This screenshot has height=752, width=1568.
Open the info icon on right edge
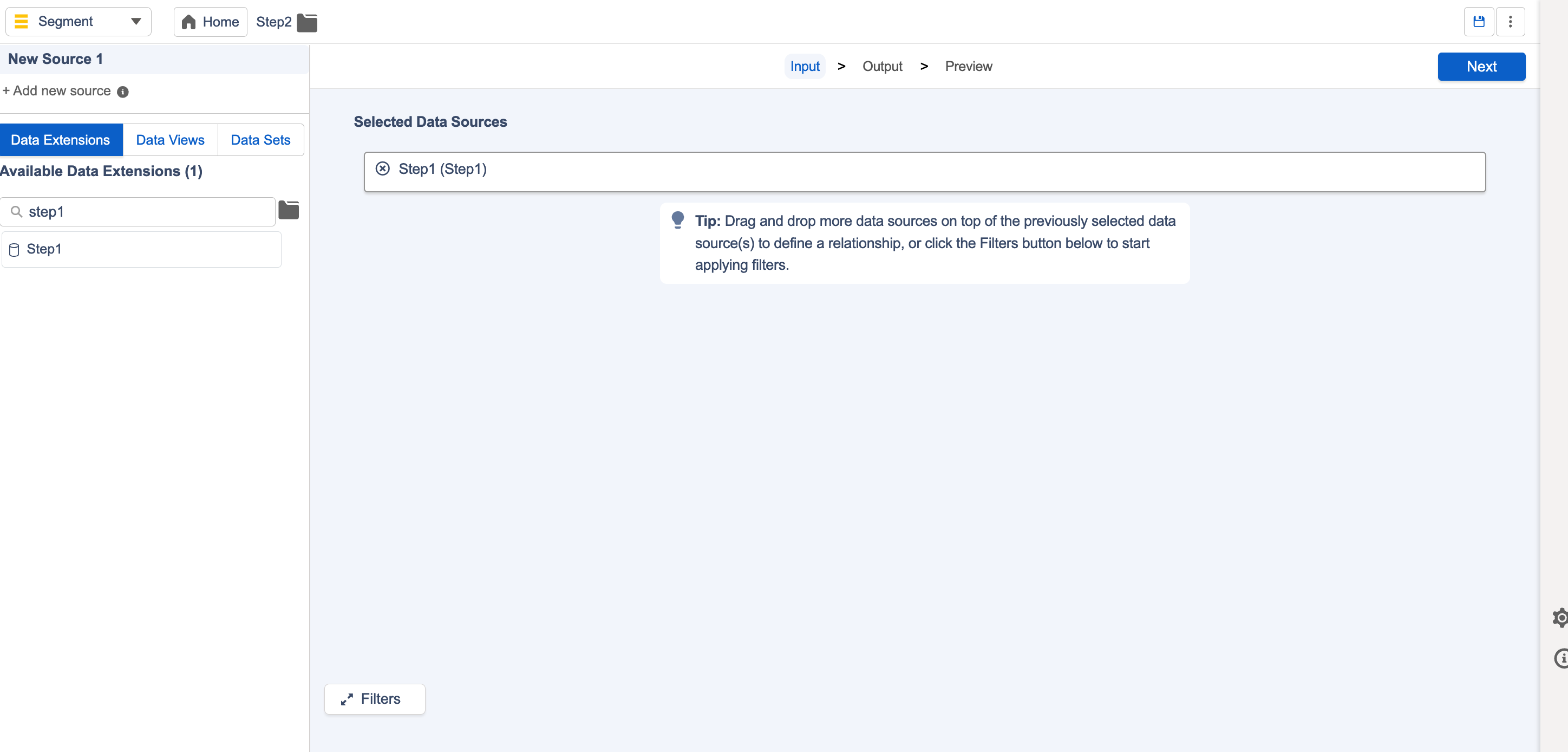(x=1561, y=658)
